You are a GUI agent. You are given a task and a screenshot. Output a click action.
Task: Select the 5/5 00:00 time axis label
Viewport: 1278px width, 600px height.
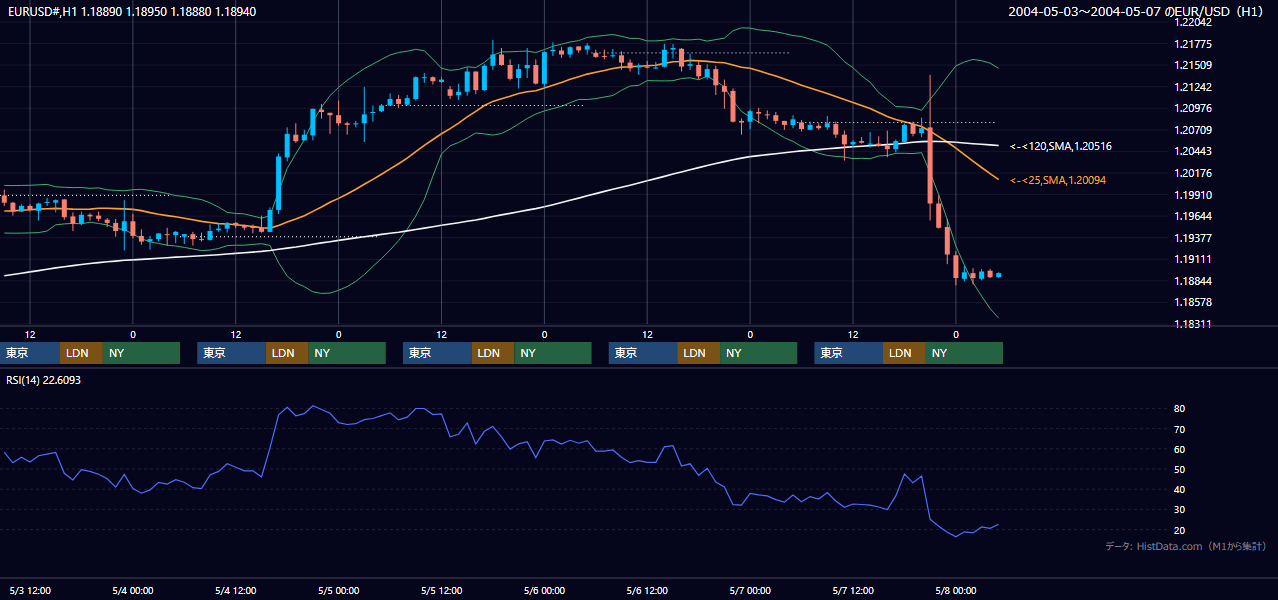pos(339,590)
